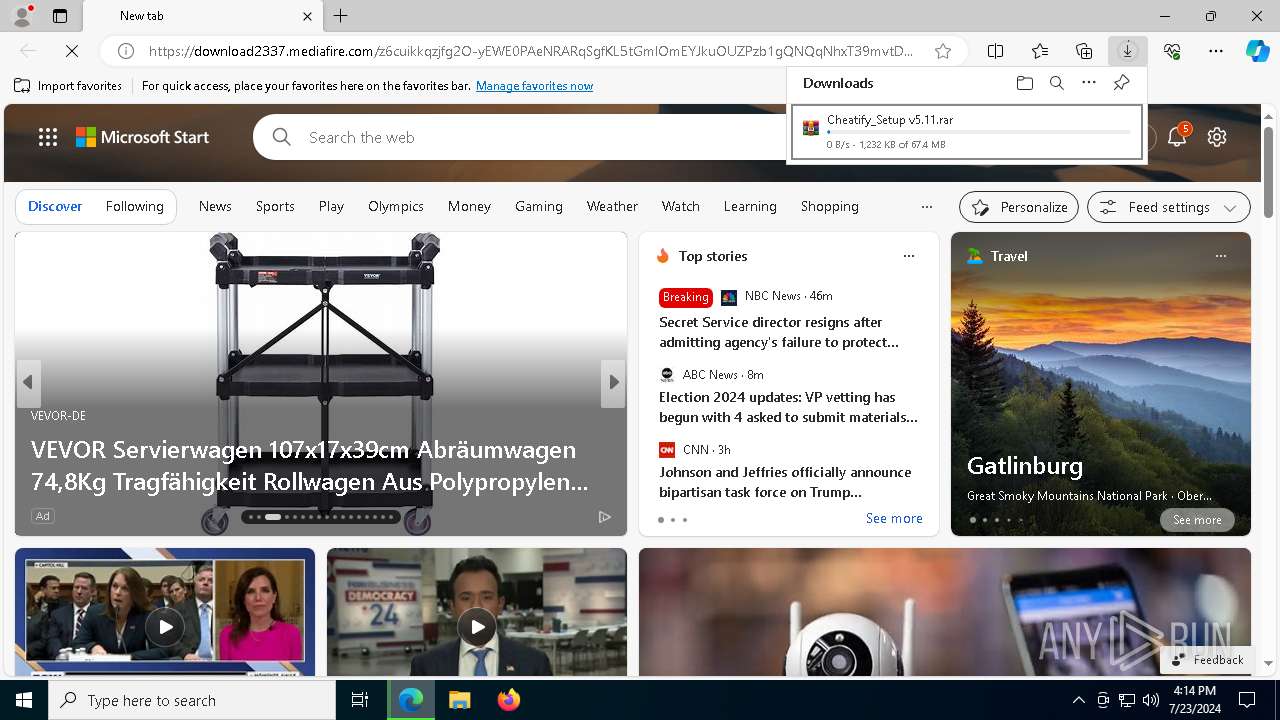Click the Cheatify_Setup v5.11.rar download item
Screen dimensions: 1280x720
point(967,132)
